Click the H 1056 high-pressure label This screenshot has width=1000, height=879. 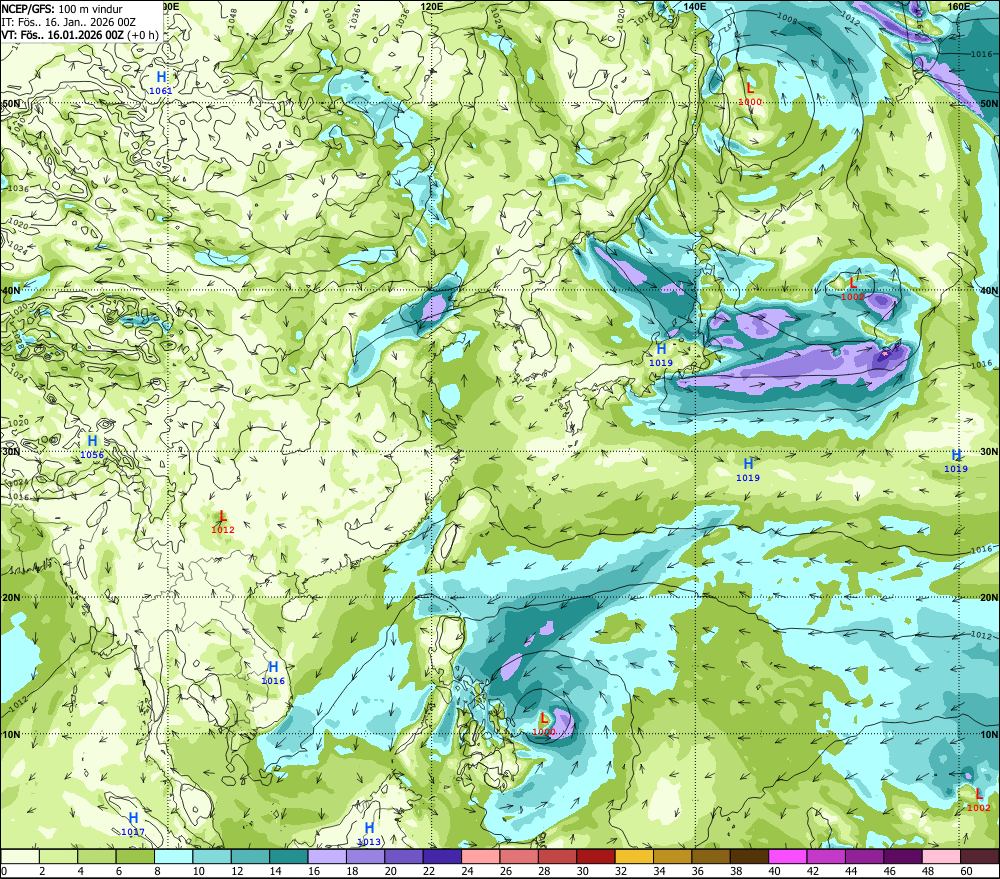92,447
